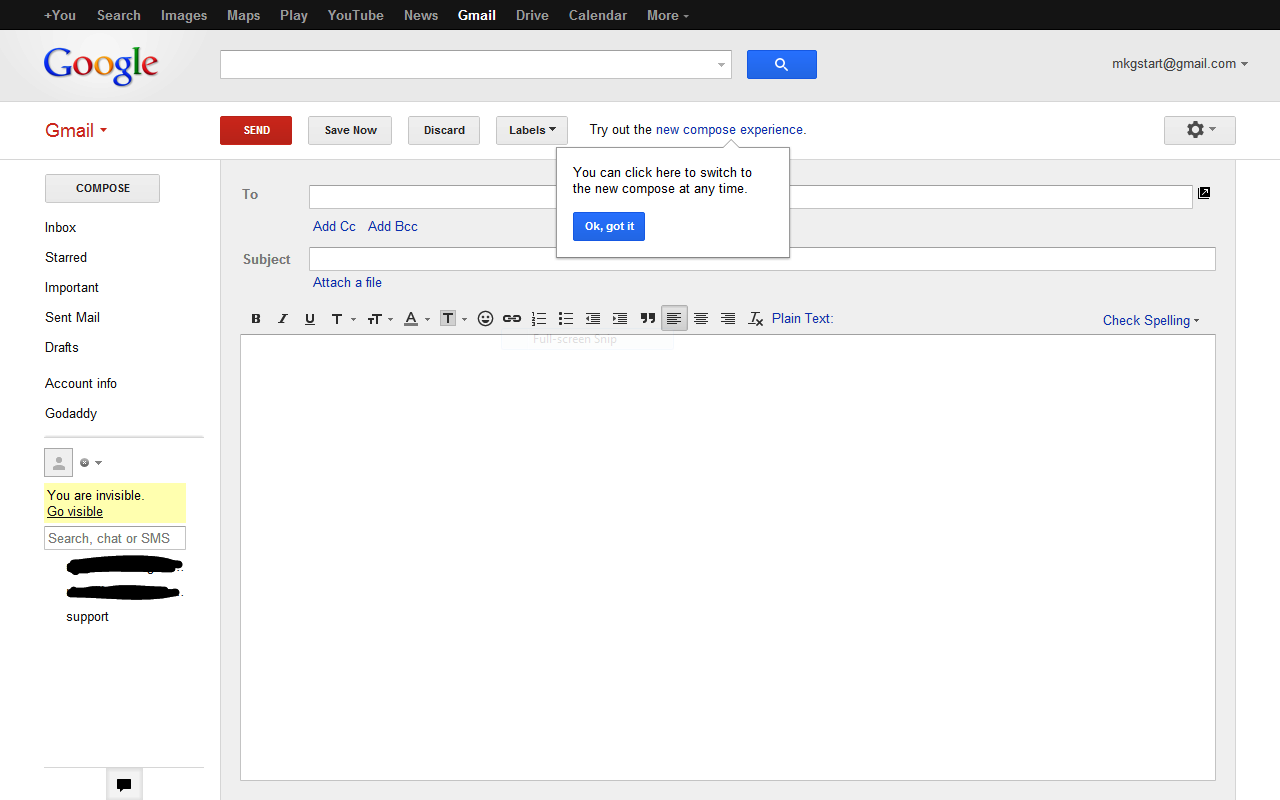Screen dimensions: 1280x800
Task: Pop out compose into new window
Action: pyautogui.click(x=1204, y=193)
